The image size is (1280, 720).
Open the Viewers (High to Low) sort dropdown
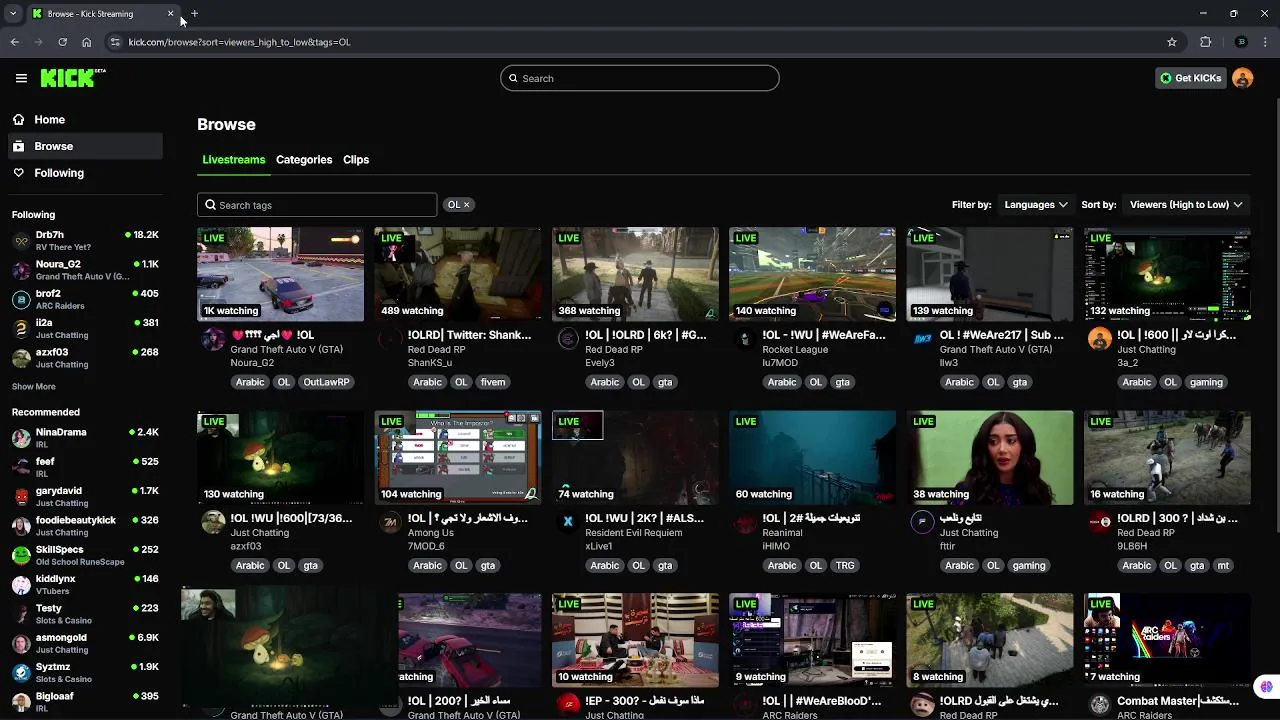click(1186, 205)
